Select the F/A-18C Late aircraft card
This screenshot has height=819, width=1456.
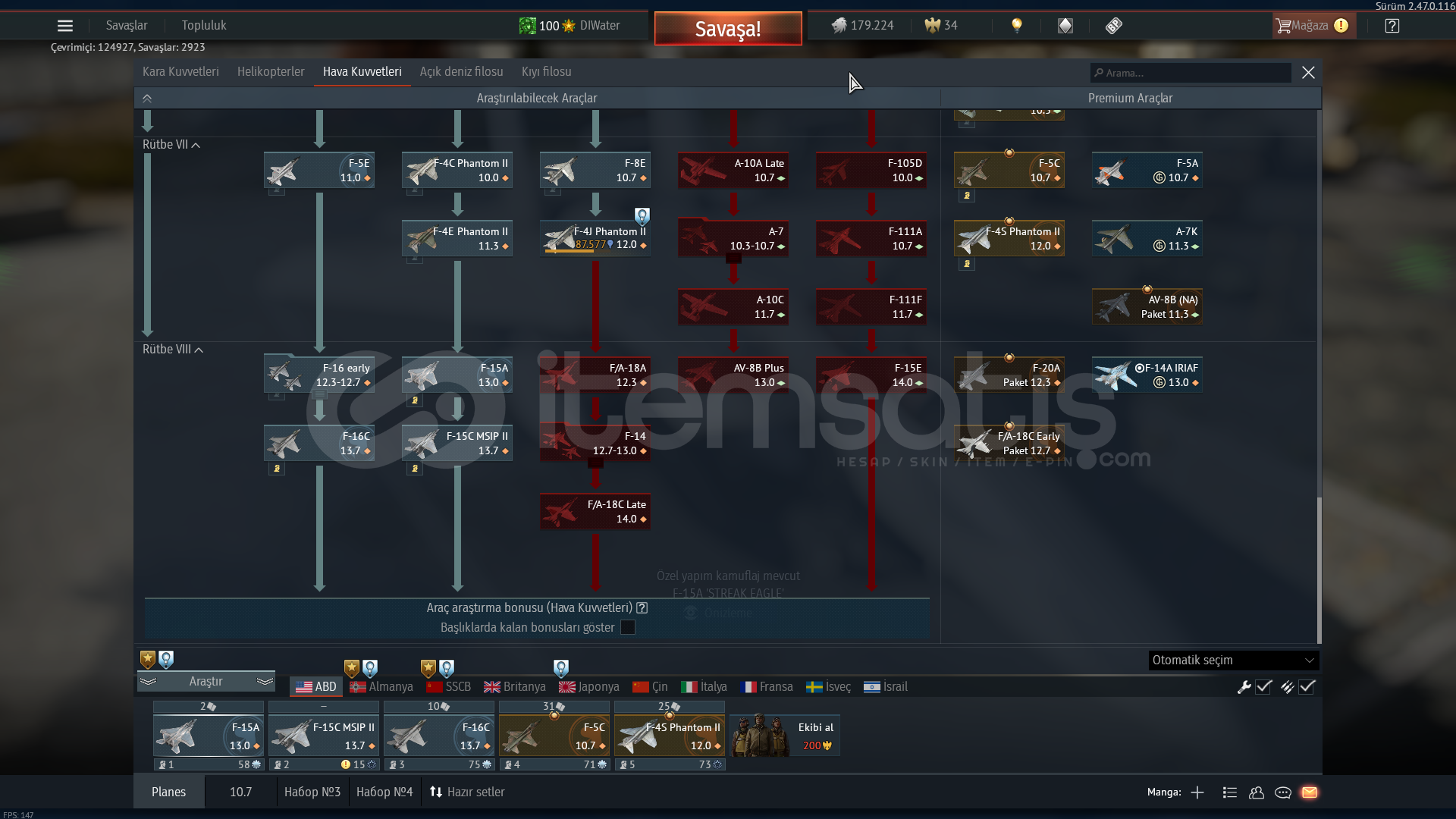click(595, 511)
